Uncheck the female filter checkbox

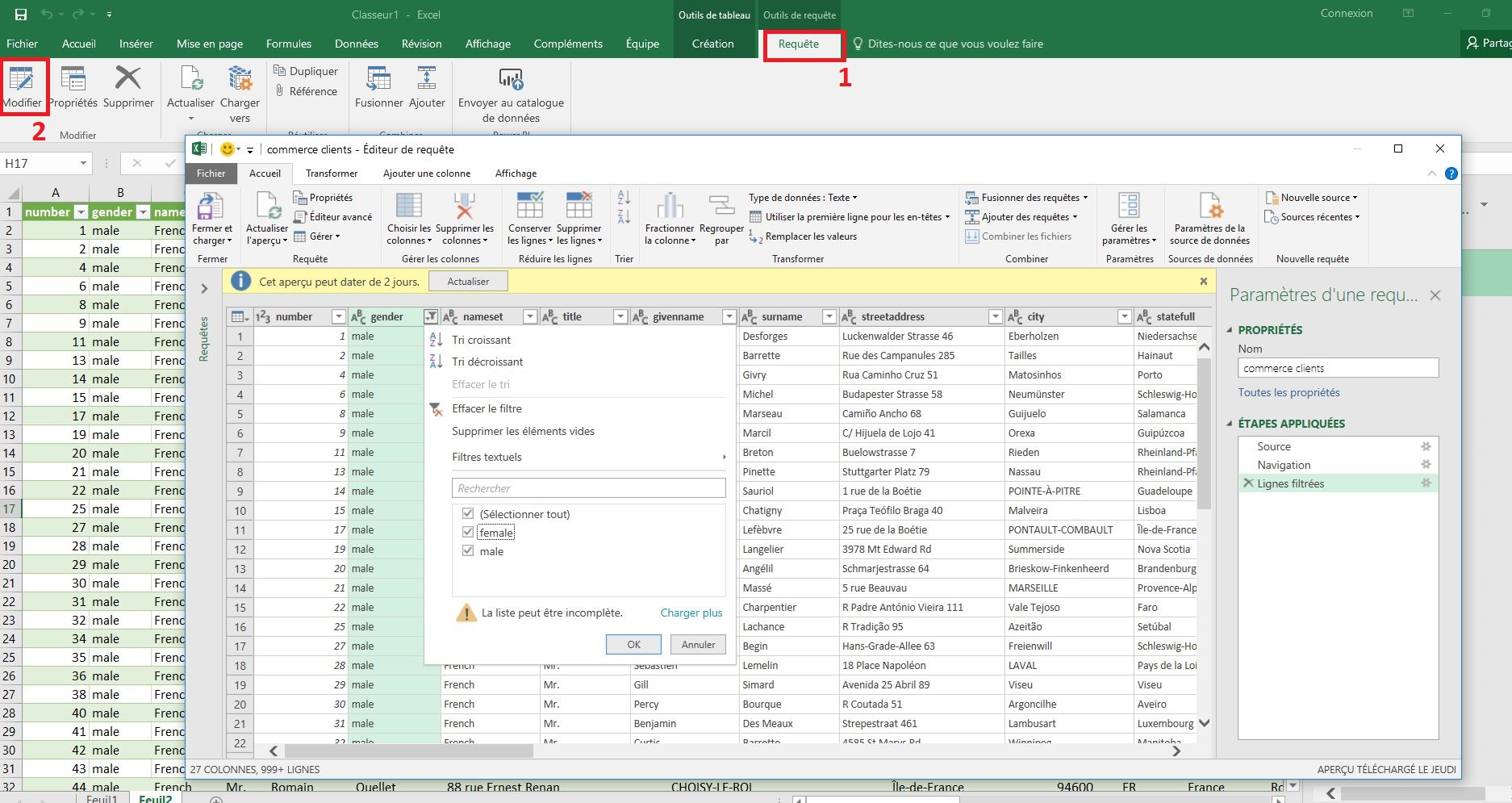(x=468, y=533)
